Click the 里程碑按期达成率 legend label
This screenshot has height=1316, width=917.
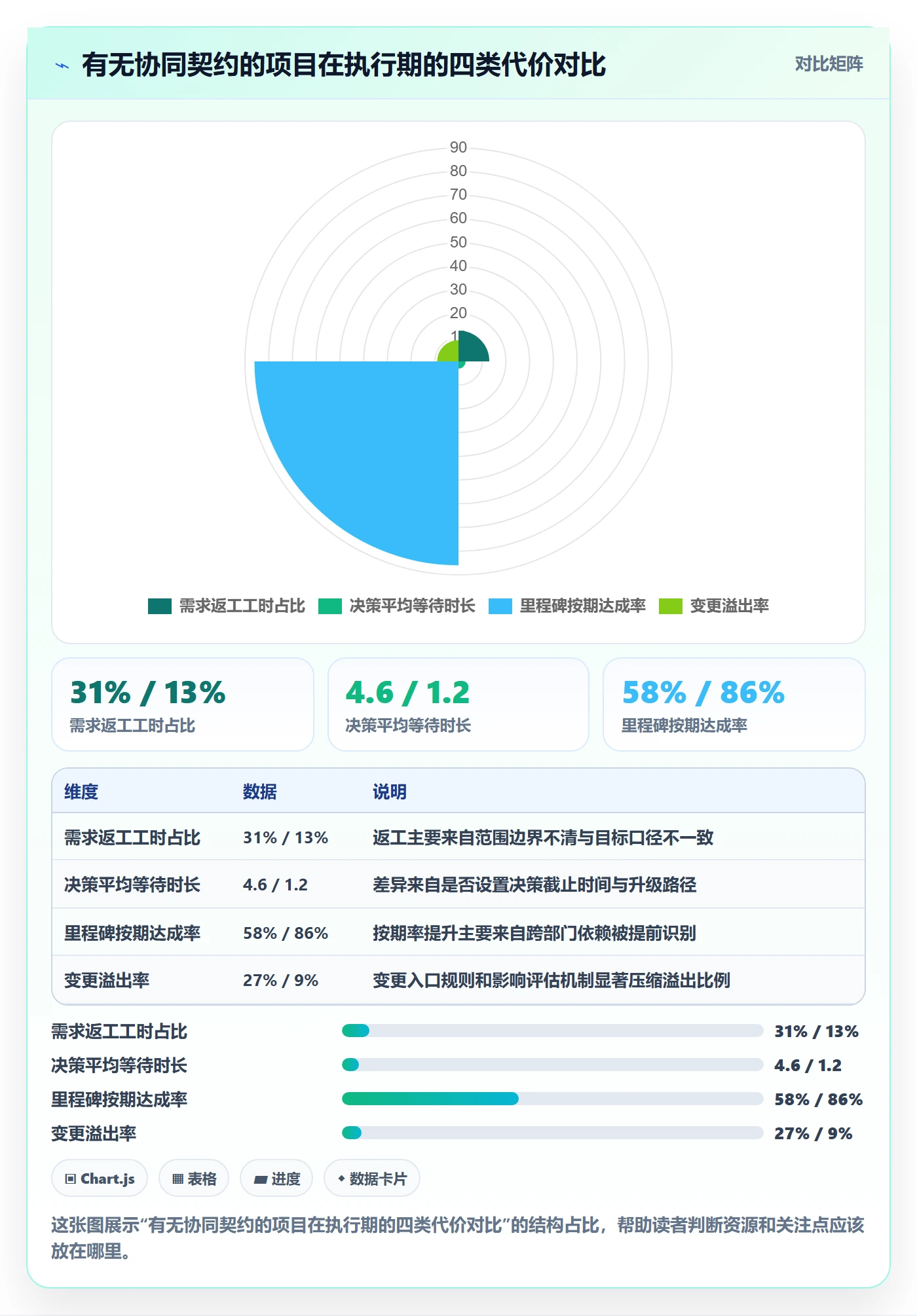tap(582, 606)
